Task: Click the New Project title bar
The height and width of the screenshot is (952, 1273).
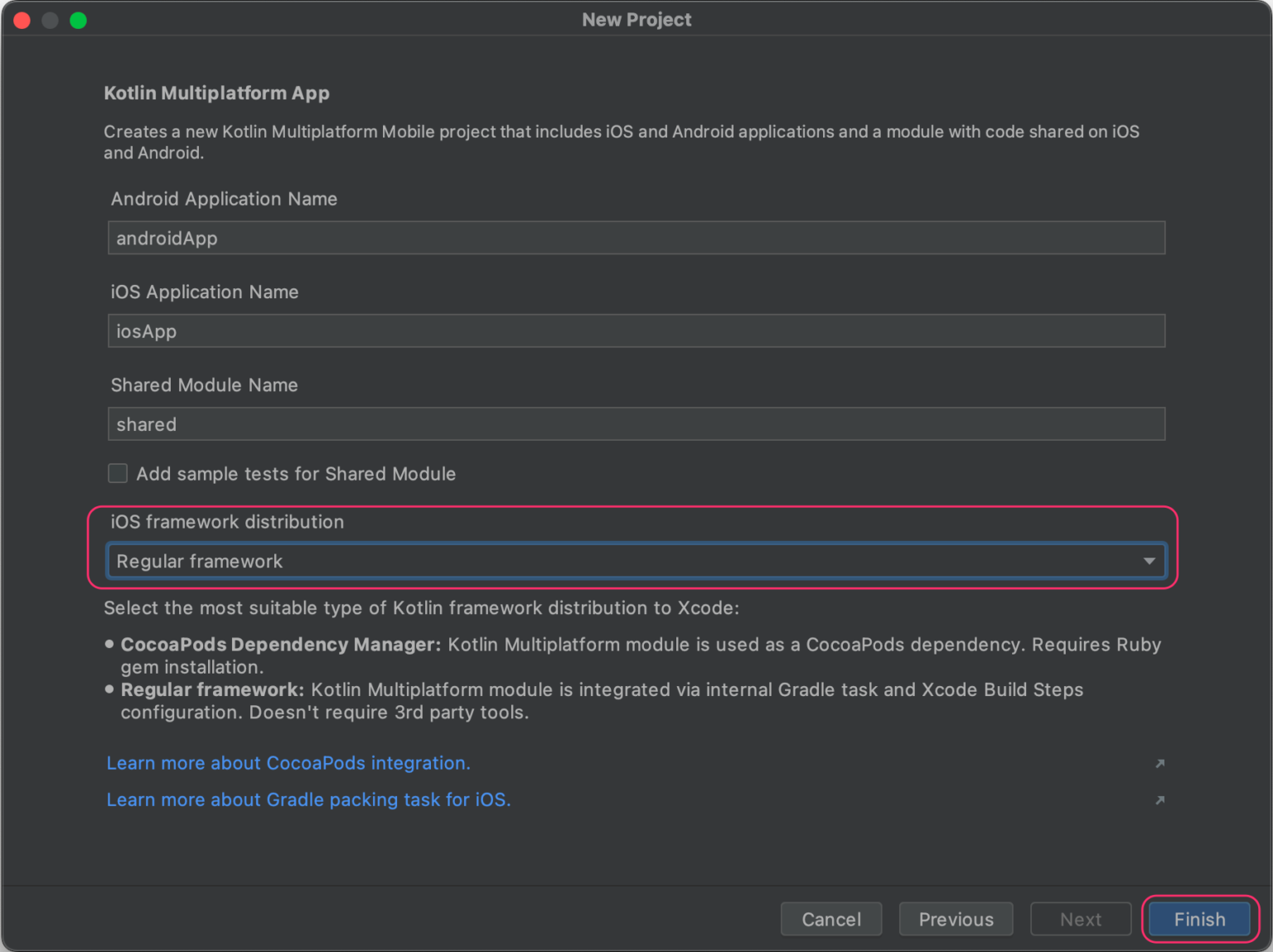Action: 636,20
